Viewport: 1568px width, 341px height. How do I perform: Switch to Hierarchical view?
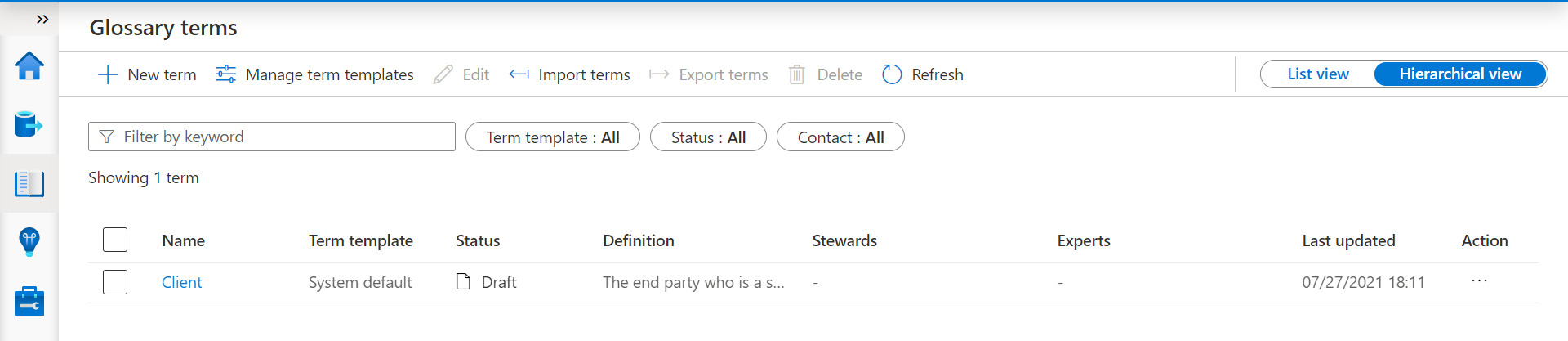[x=1460, y=74]
